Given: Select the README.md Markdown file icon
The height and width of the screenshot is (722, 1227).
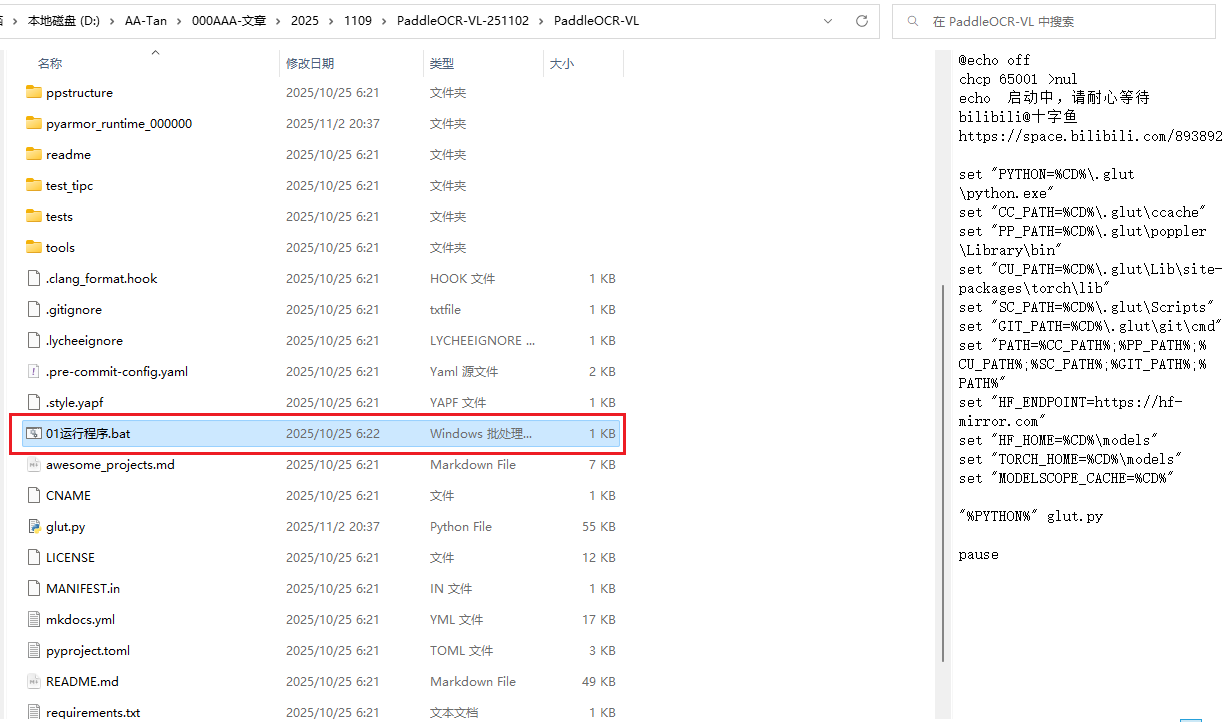Looking at the screenshot, I should 34,682.
